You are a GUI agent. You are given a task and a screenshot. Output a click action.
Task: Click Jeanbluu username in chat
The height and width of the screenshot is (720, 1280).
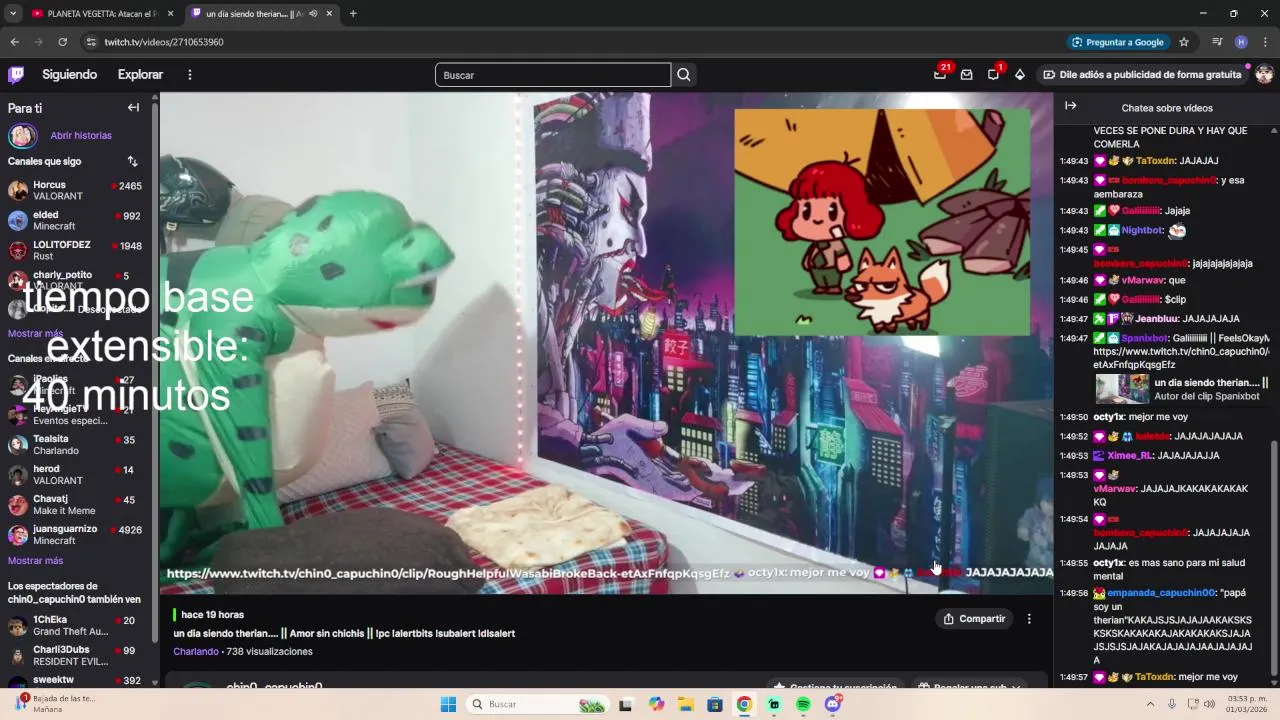coord(1157,319)
